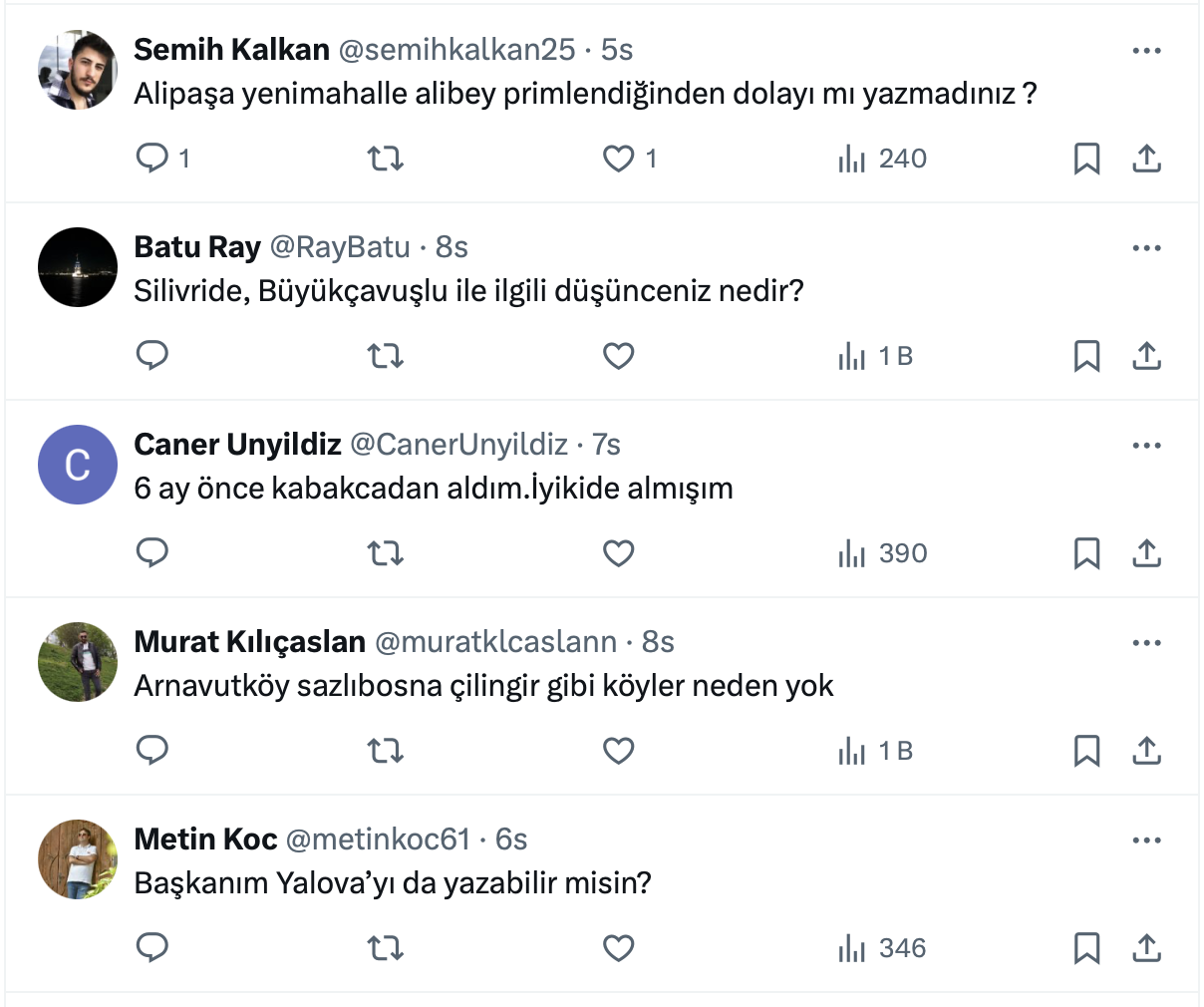This screenshot has height=1007, width=1204.
Task: Open more options for Semih Kalkan's tweet
Action: pos(1146,51)
